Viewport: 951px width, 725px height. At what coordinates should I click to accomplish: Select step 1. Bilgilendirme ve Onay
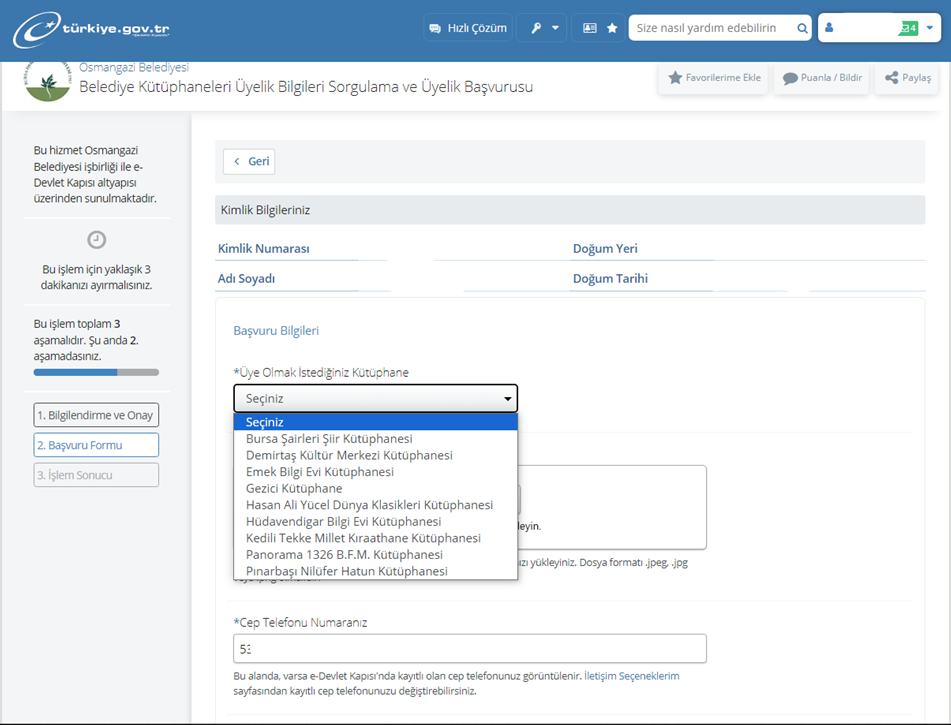pos(96,415)
